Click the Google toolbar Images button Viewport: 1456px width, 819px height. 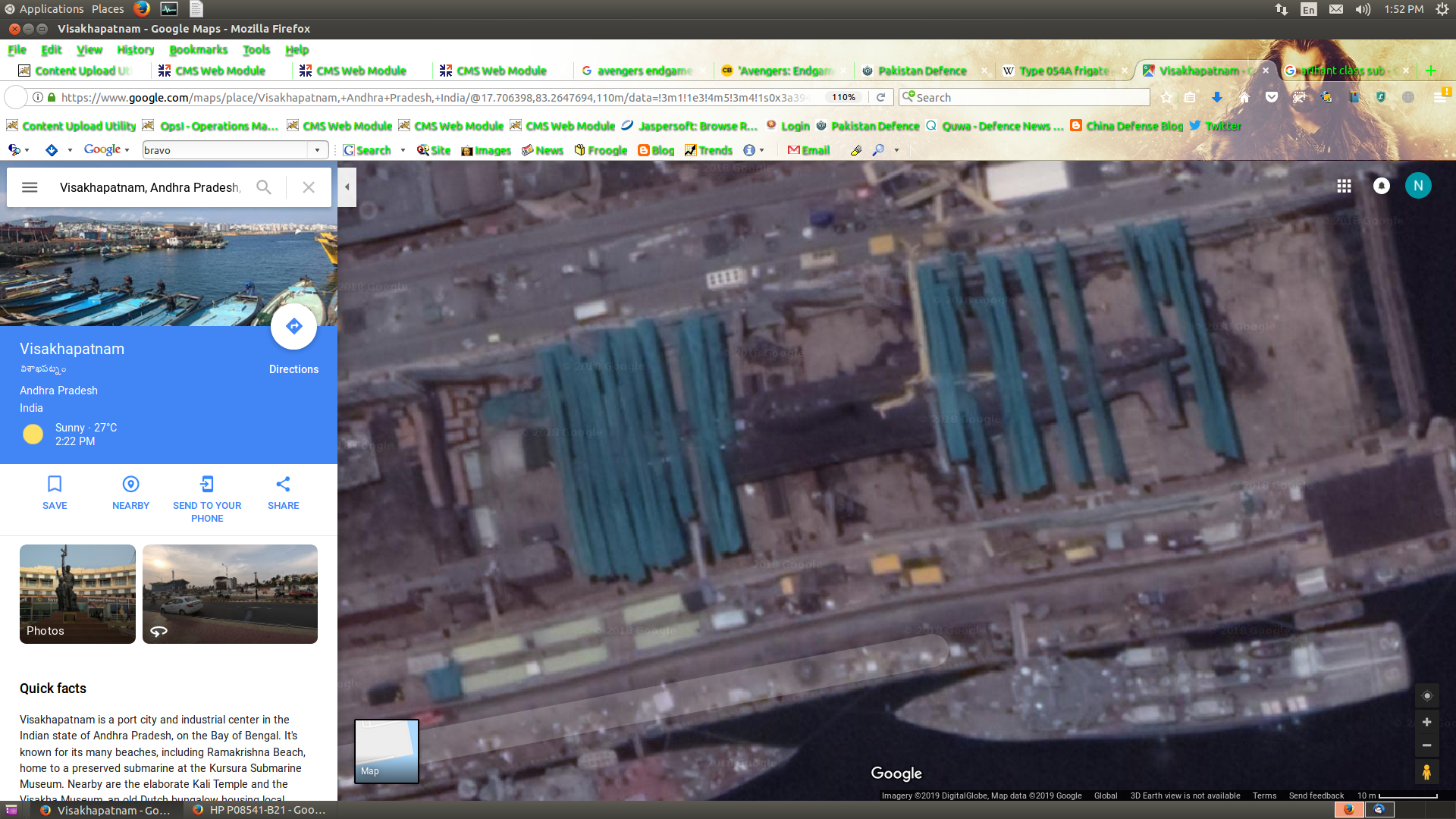click(x=485, y=150)
